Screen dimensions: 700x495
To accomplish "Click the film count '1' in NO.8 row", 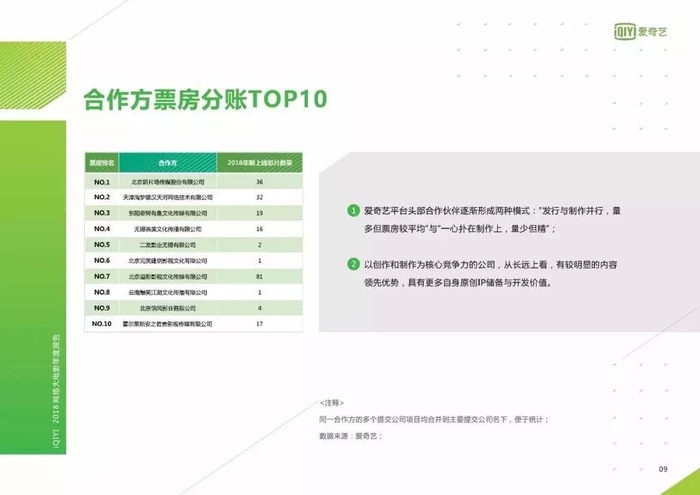I will click(259, 292).
